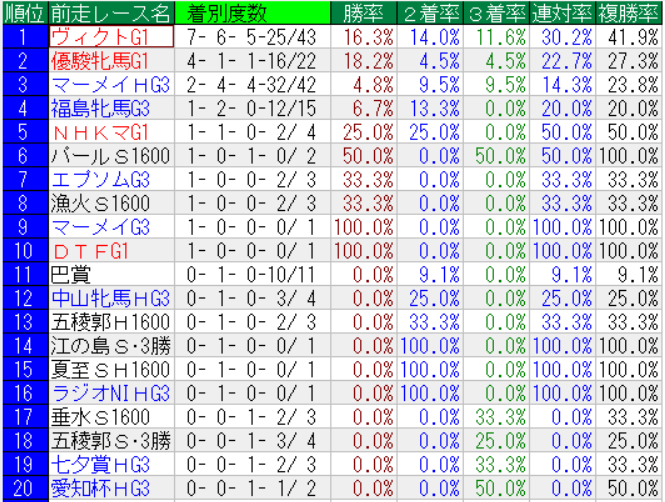The width and height of the screenshot is (665, 502).
Task: Click the rank 5 cell
Action: (x=25, y=132)
